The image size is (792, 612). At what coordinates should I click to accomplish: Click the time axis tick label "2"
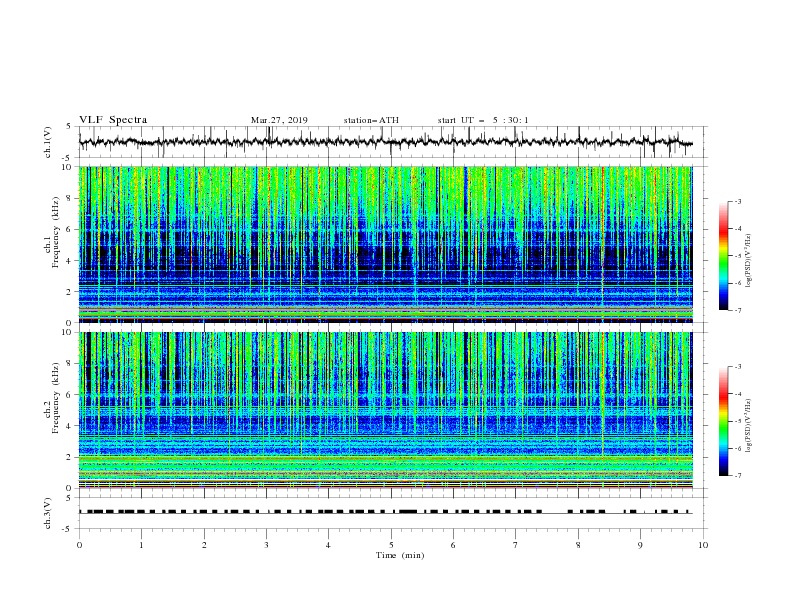(204, 545)
